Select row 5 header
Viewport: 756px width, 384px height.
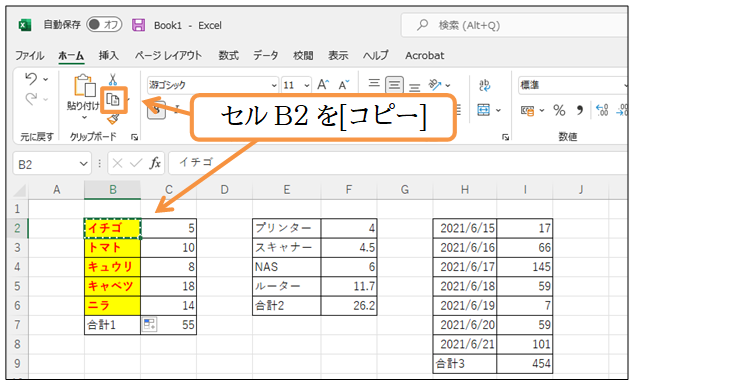[18, 286]
